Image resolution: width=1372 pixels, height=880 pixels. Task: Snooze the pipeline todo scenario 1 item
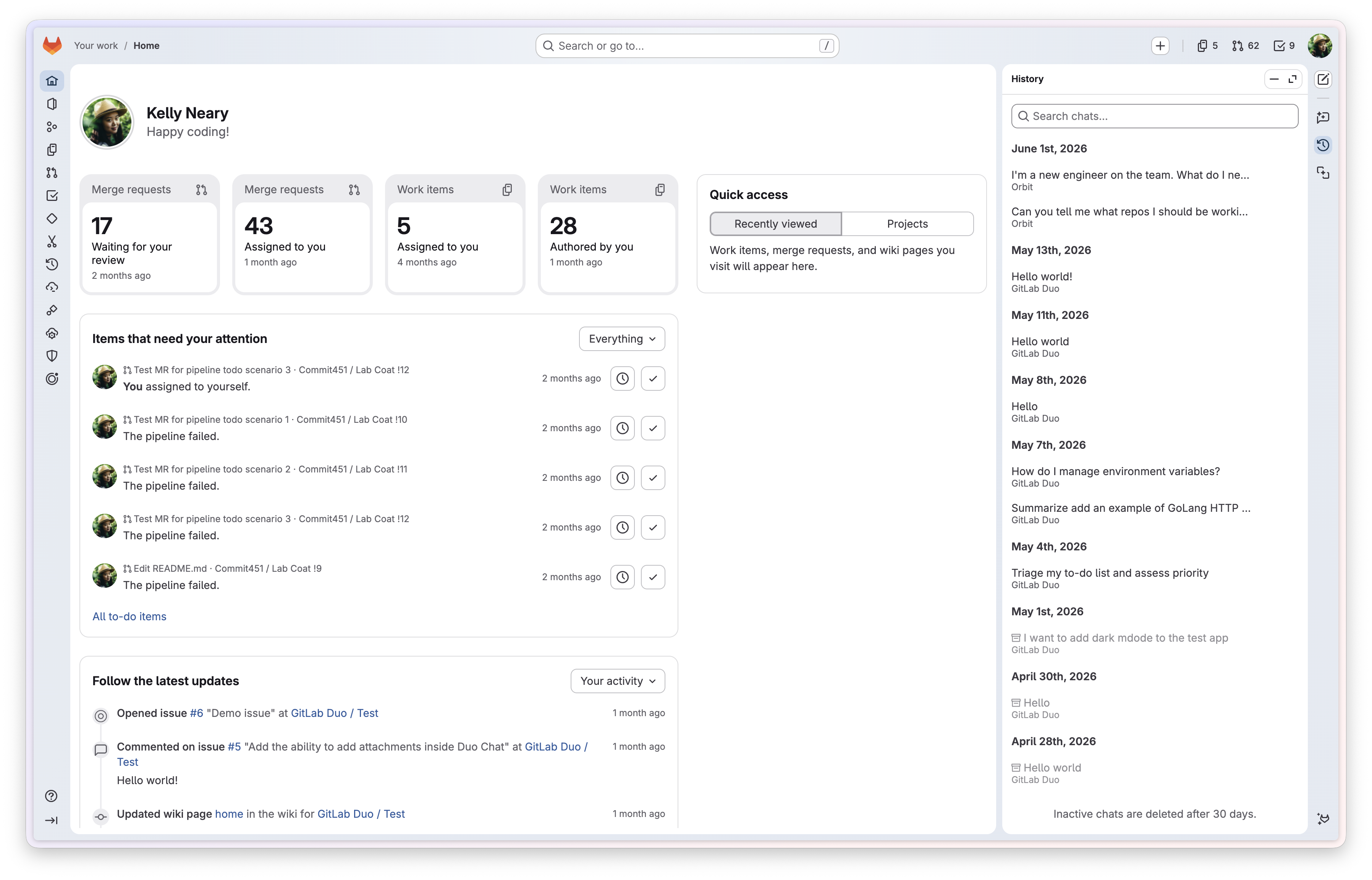click(x=622, y=428)
